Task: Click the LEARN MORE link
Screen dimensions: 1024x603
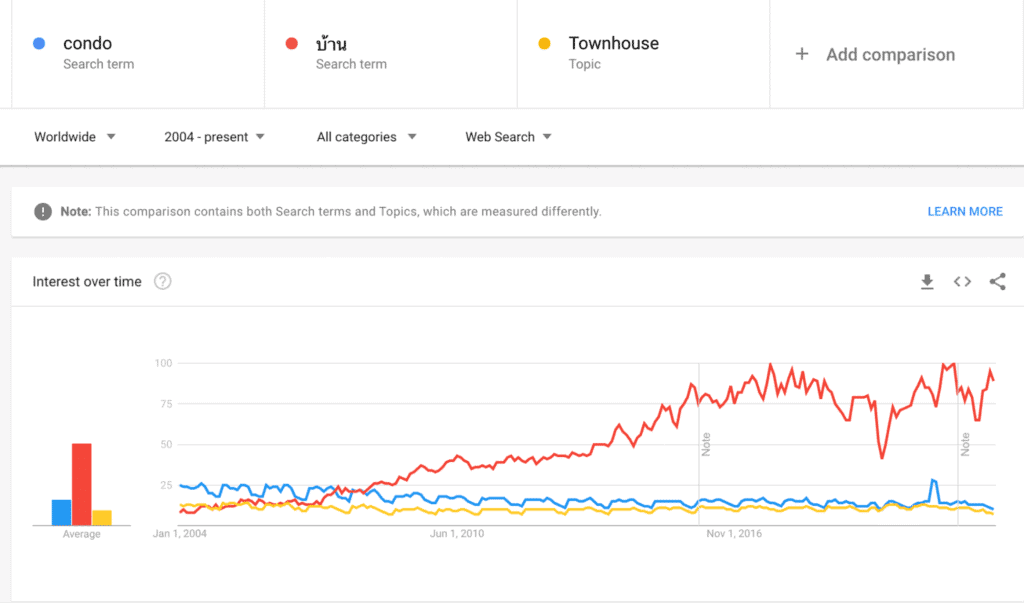Action: (964, 211)
